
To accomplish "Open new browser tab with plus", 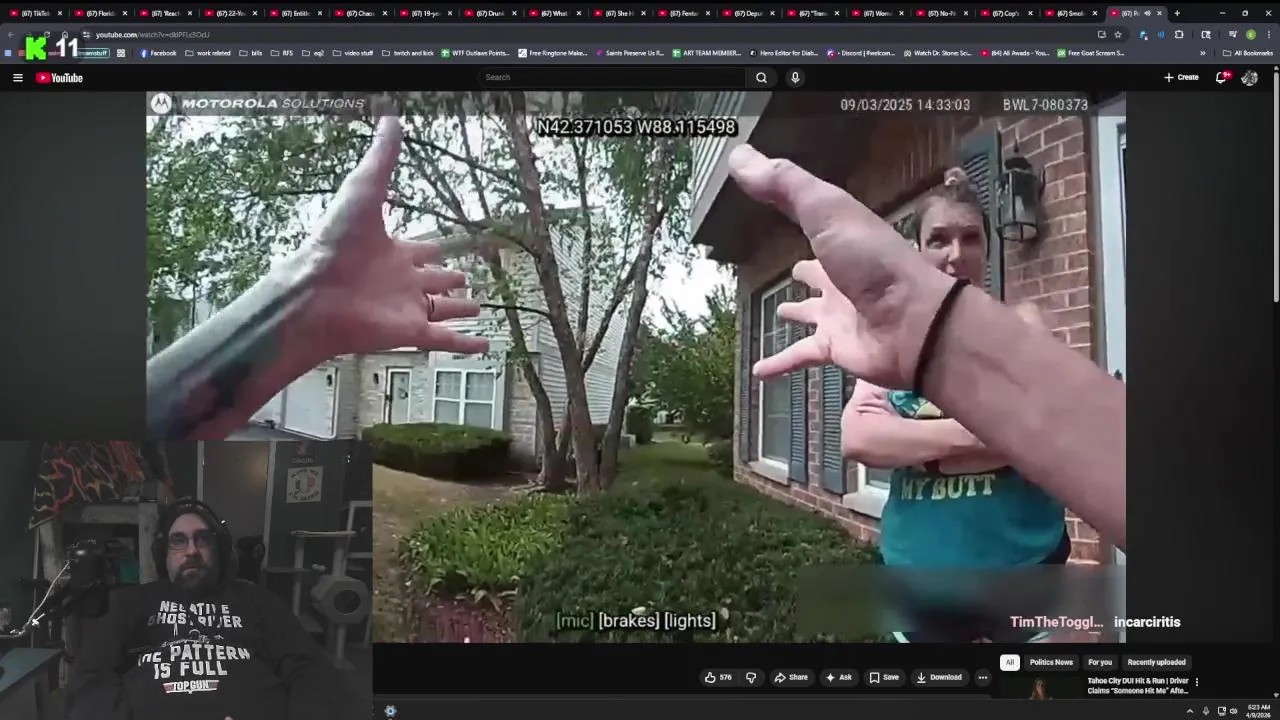I will (x=1177, y=13).
